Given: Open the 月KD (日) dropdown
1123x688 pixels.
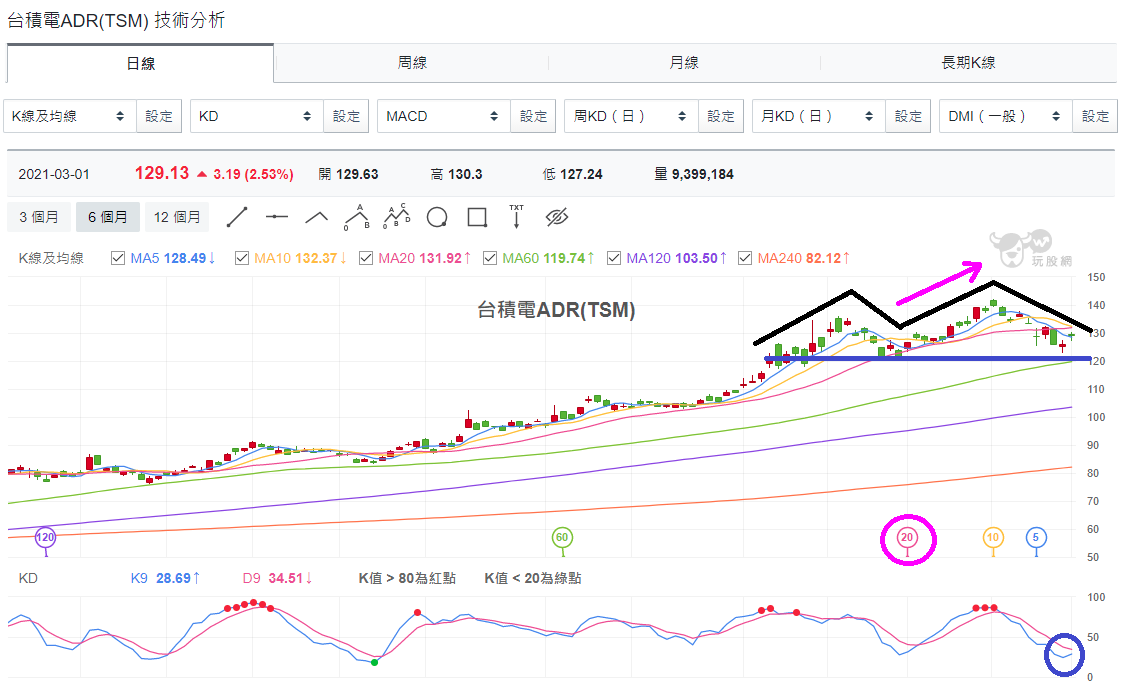Looking at the screenshot, I should (x=819, y=116).
